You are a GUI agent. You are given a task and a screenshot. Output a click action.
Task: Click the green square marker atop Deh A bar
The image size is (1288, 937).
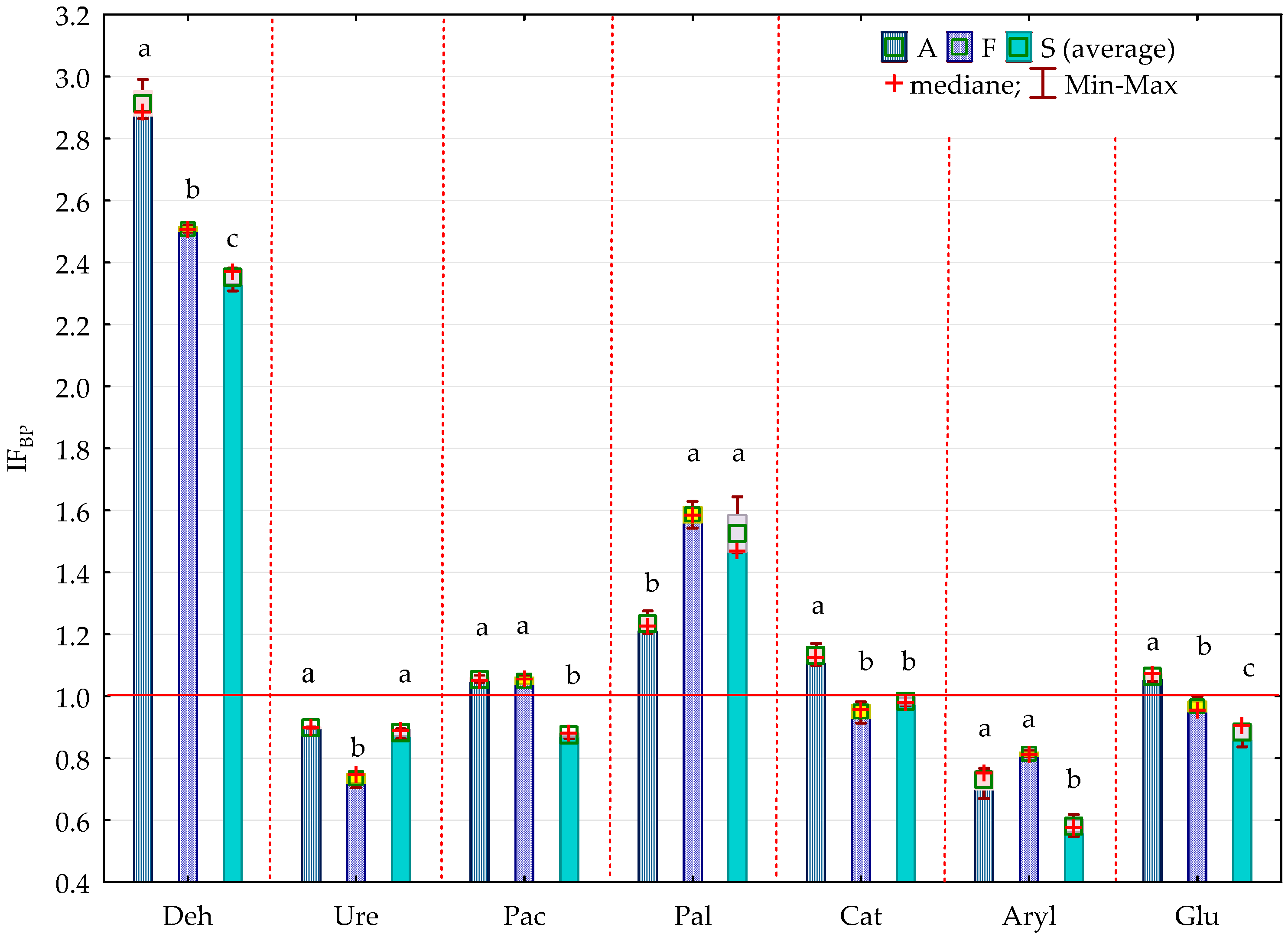pyautogui.click(x=143, y=104)
